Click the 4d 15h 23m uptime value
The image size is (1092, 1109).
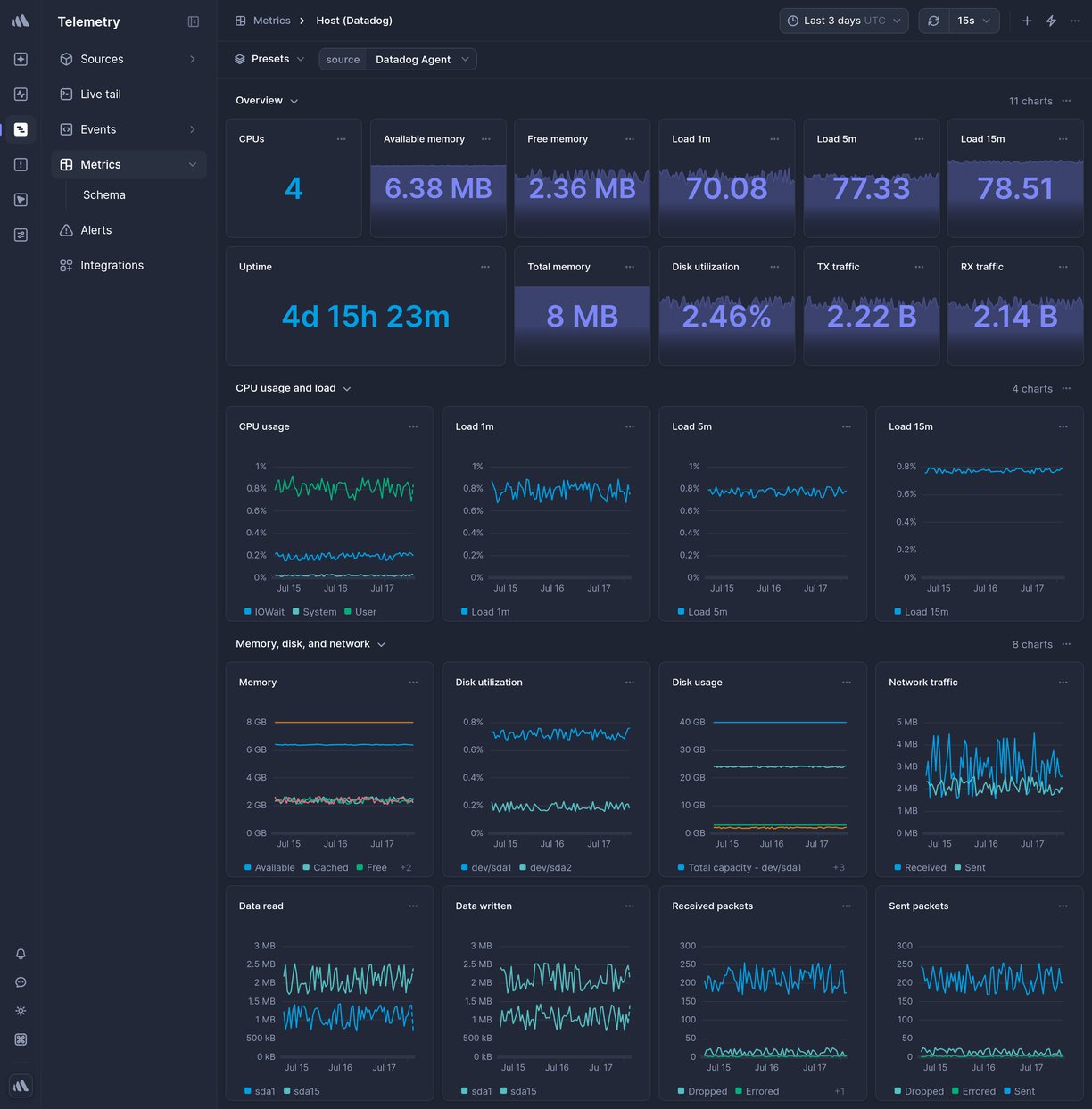(x=366, y=317)
